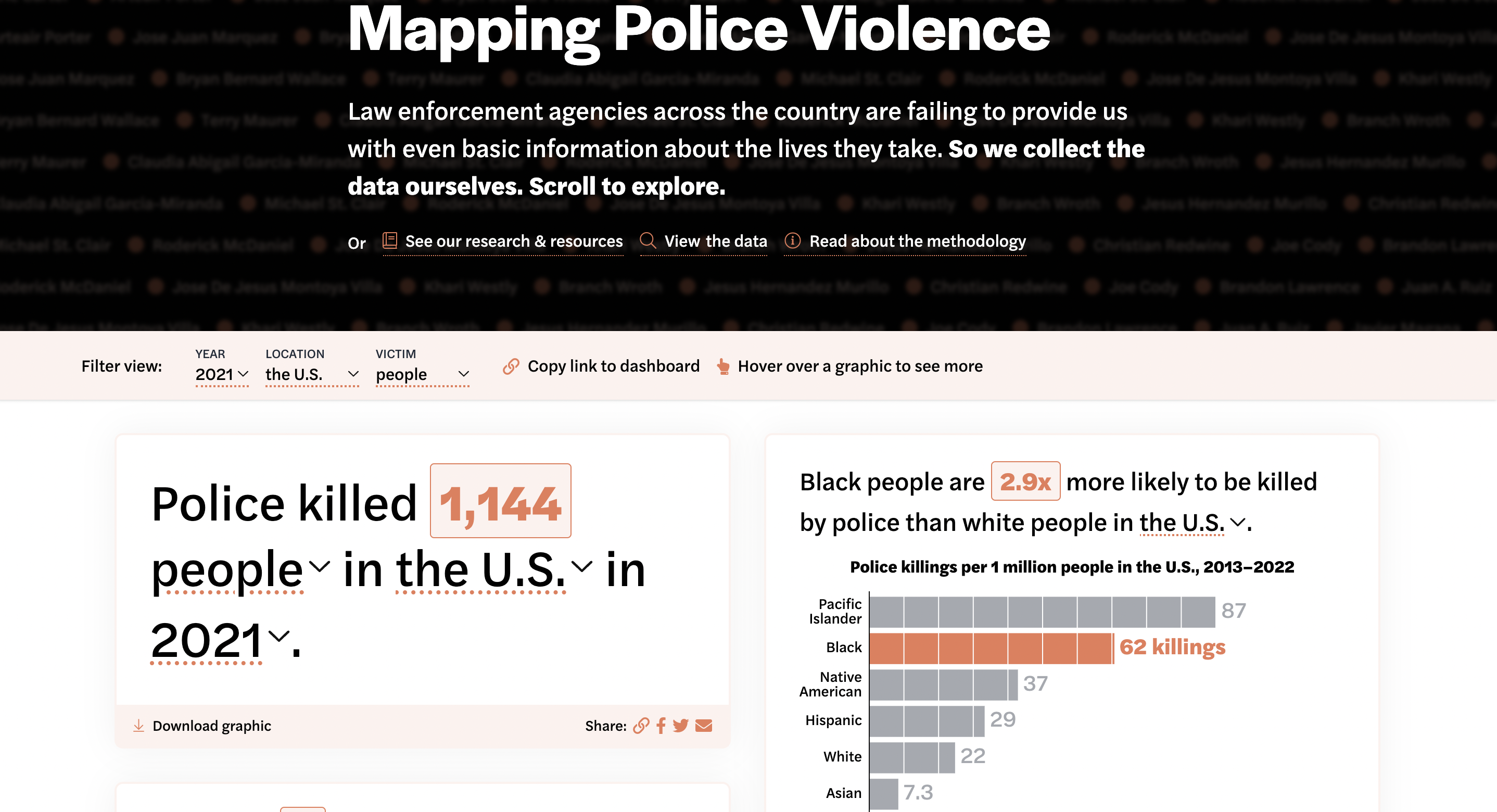Click 'Copy link to dashboard' text
The height and width of the screenshot is (812, 1497).
[x=613, y=366]
